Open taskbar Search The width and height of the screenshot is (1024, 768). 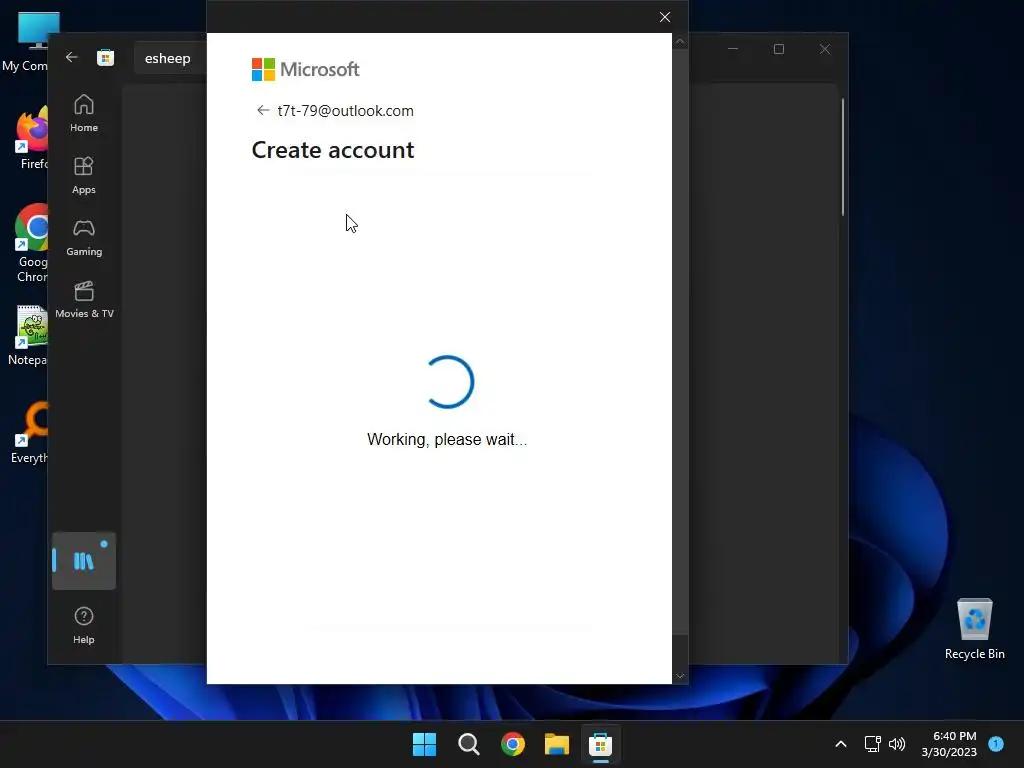(469, 744)
